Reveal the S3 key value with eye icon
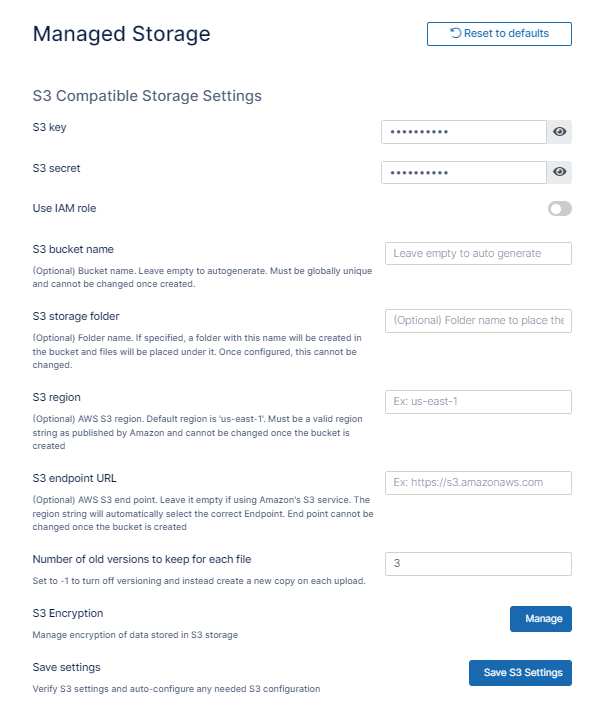This screenshot has height=717, width=603. click(x=560, y=132)
